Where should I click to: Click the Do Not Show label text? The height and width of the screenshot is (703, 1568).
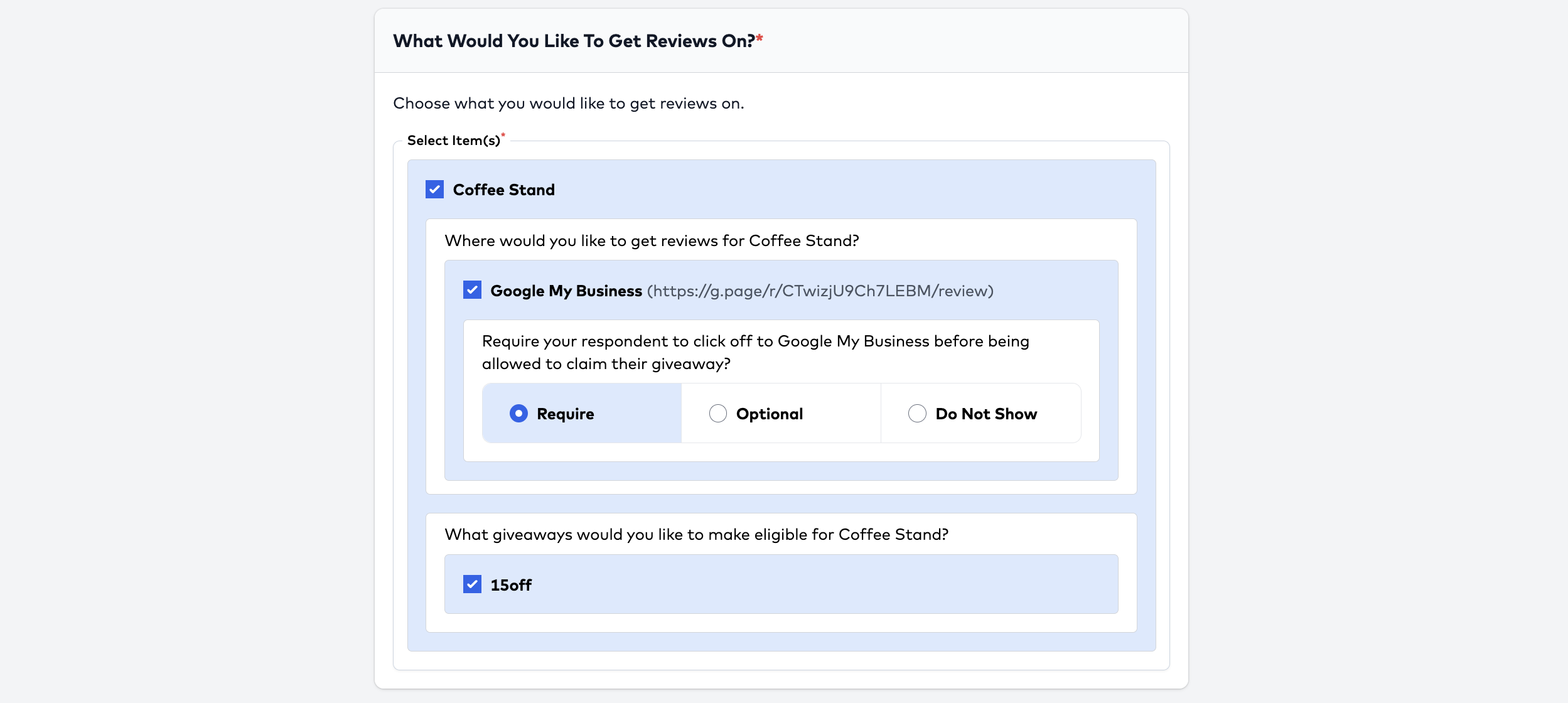985,414
